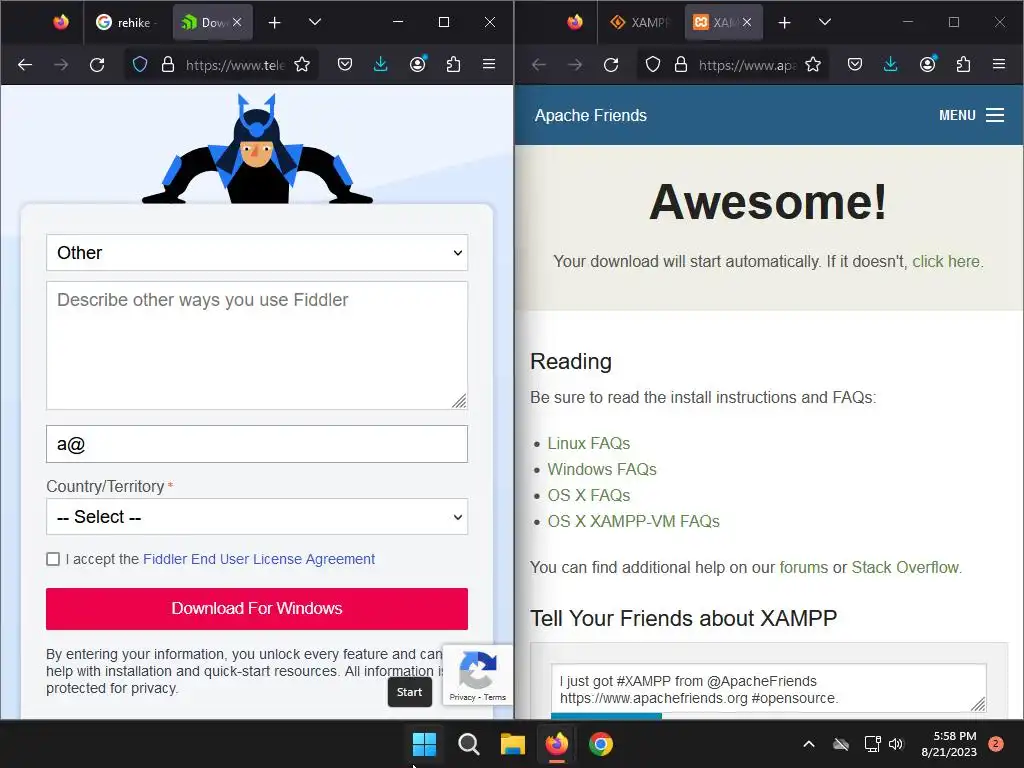Screen dimensions: 1024x768
Task: Click XAMPP share message text box
Action: 769,689
